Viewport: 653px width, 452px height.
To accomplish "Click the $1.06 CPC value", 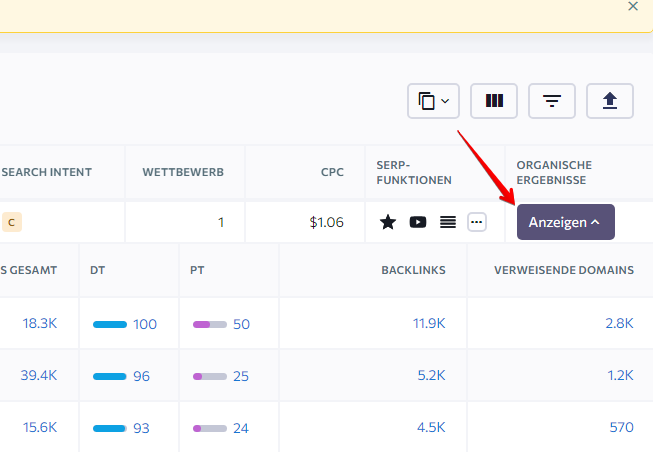I will click(x=326, y=222).
